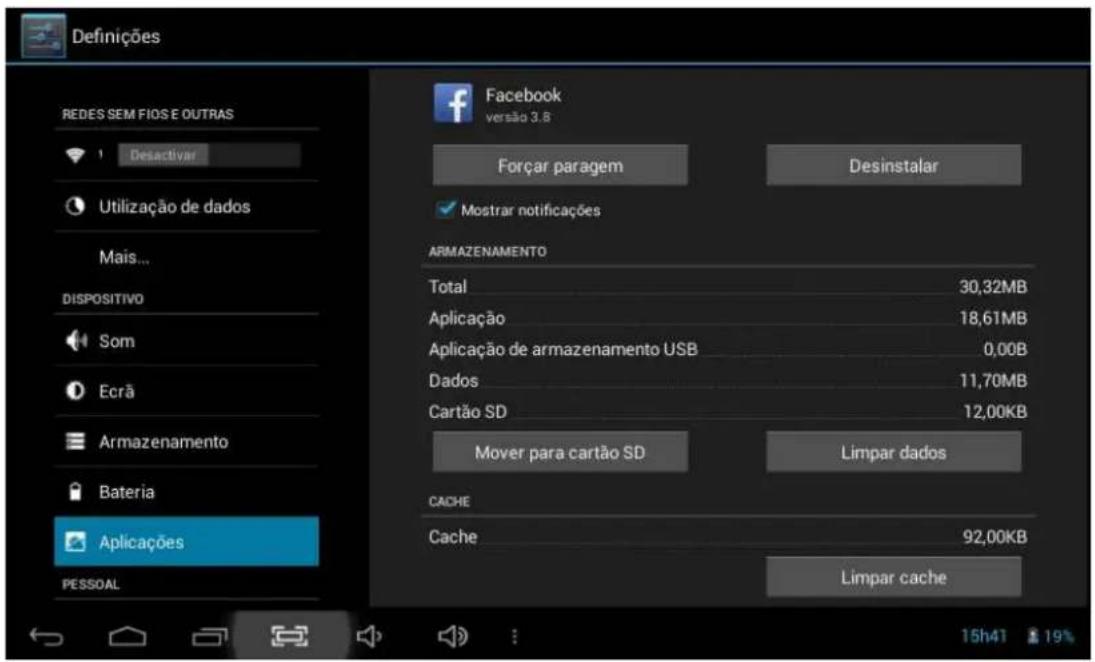Raise volume with the louder speaker icon
This screenshot has width=1095, height=662.
click(453, 636)
